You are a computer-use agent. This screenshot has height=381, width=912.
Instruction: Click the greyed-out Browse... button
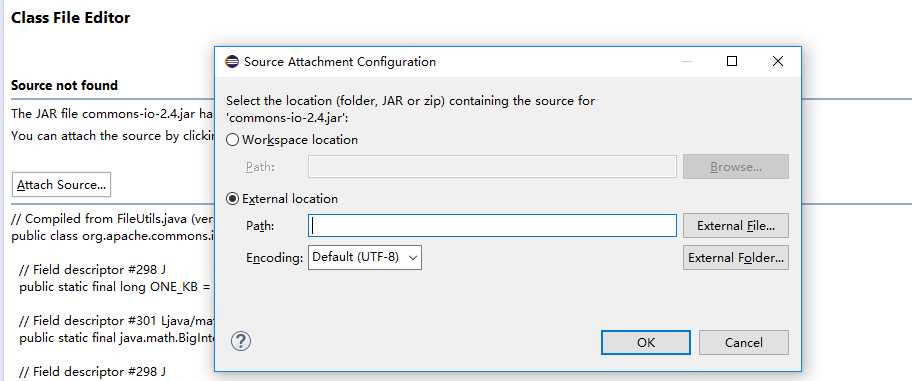tap(736, 166)
